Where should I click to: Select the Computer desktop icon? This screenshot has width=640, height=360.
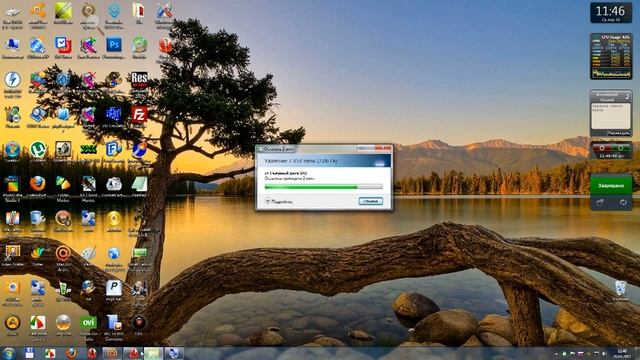12,45
